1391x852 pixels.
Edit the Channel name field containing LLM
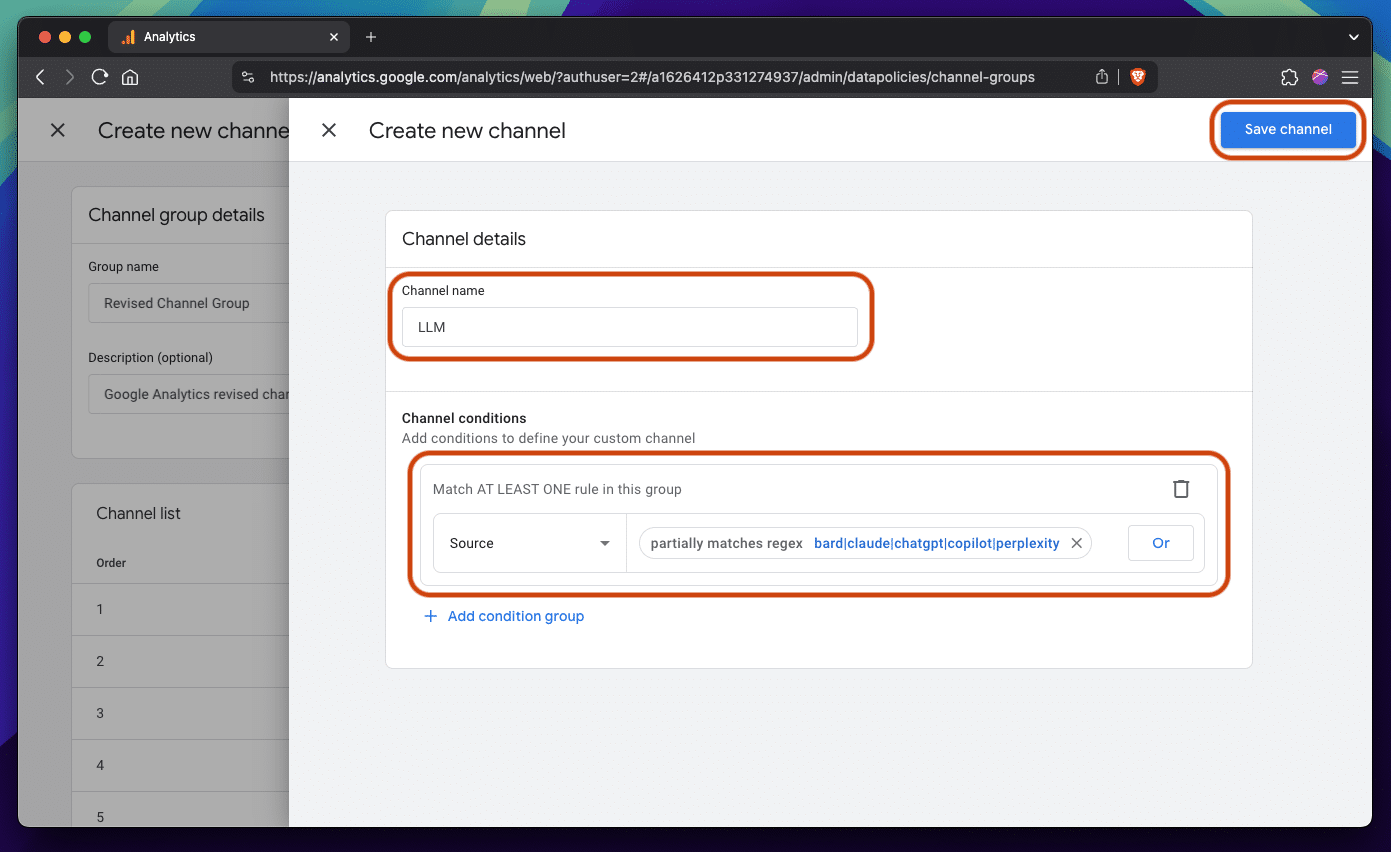tap(630, 327)
